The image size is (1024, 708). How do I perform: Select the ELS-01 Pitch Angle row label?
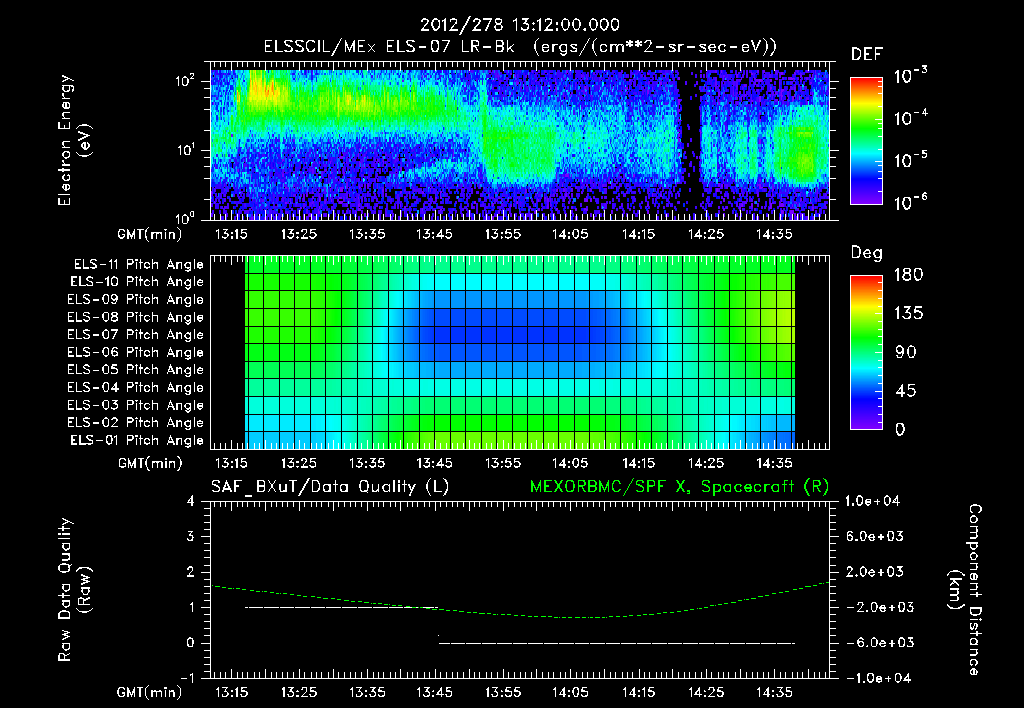pos(137,440)
